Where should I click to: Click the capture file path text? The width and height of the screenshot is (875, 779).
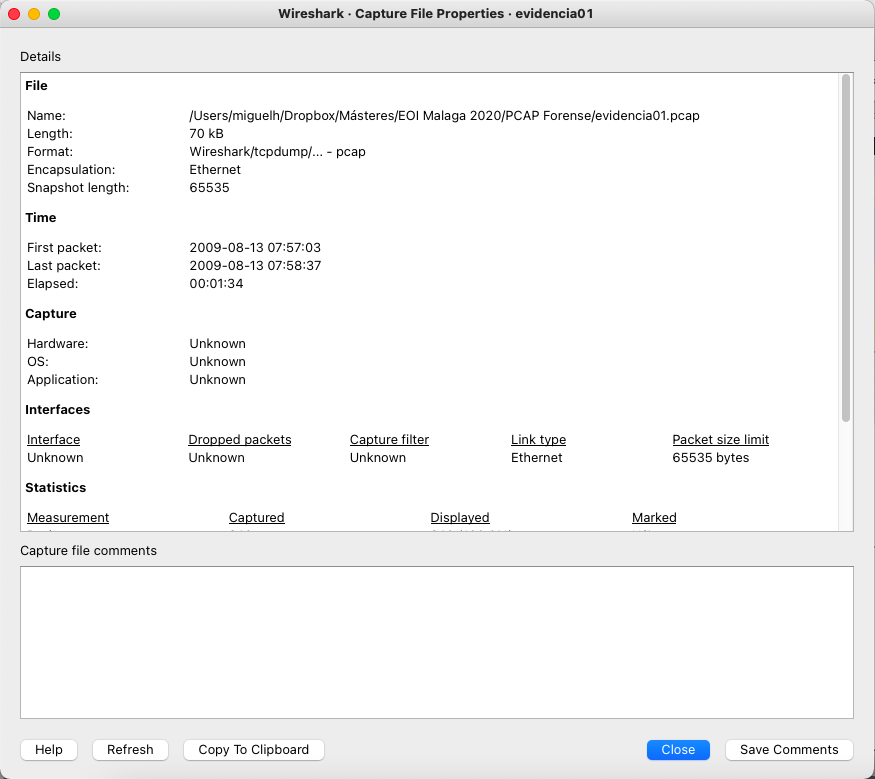pos(444,116)
